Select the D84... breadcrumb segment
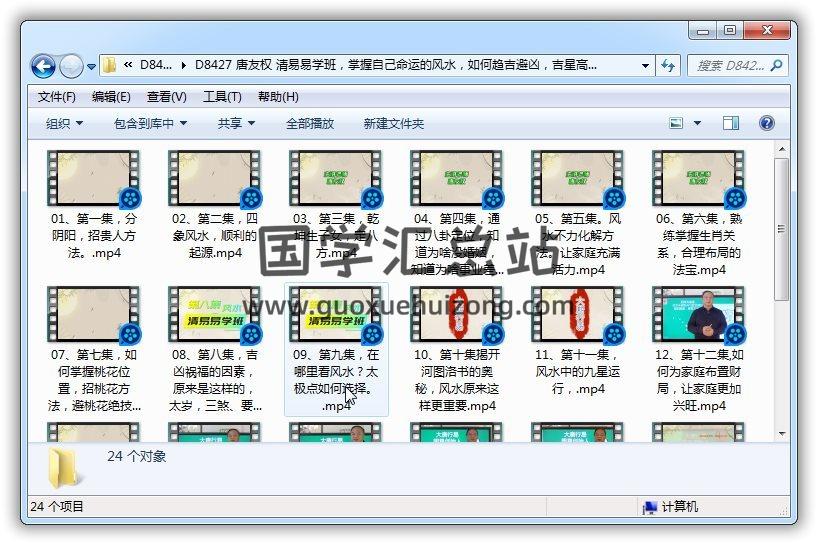The image size is (818, 545). (x=155, y=65)
